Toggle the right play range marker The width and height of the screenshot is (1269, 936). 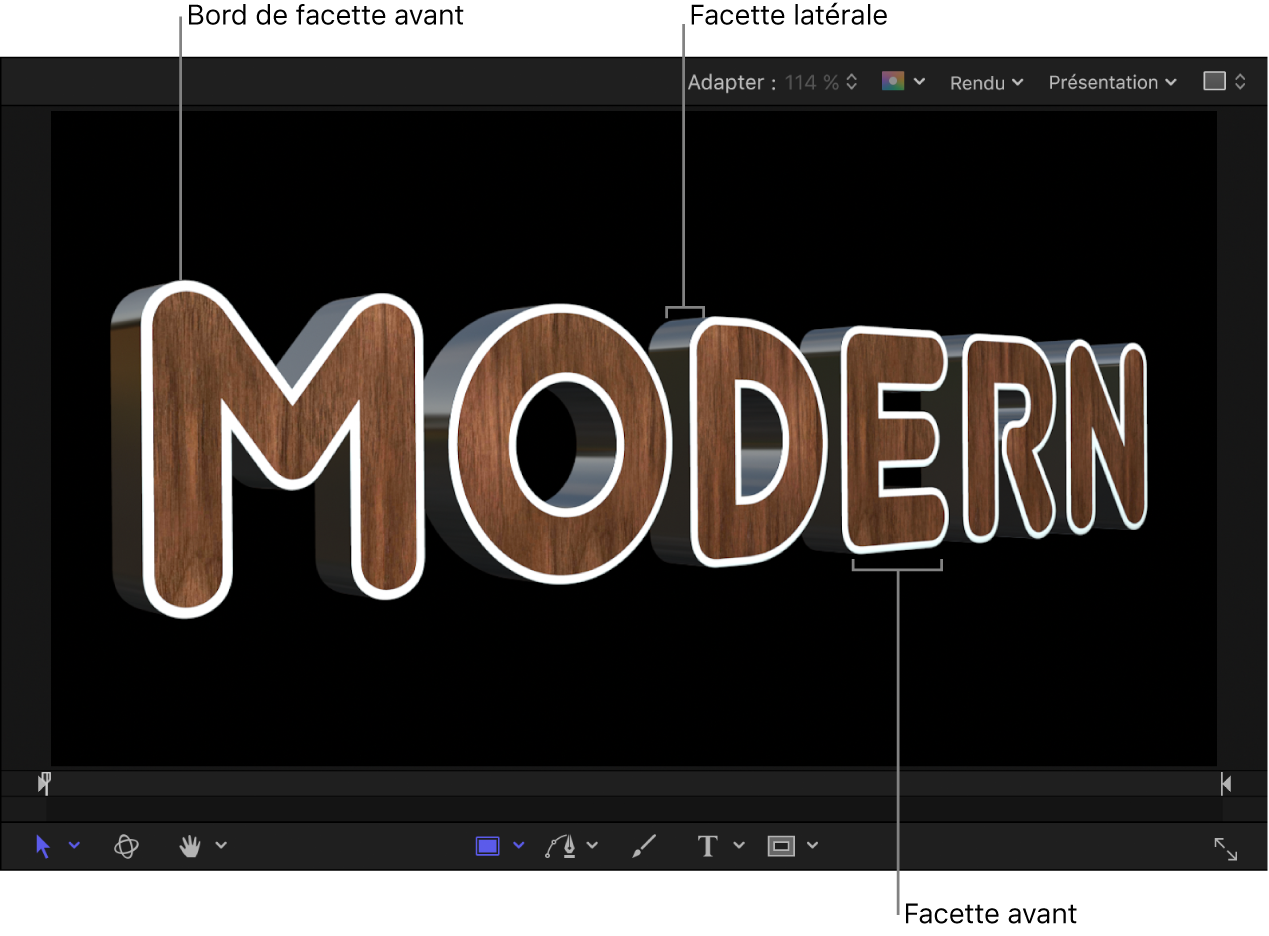click(x=1227, y=783)
